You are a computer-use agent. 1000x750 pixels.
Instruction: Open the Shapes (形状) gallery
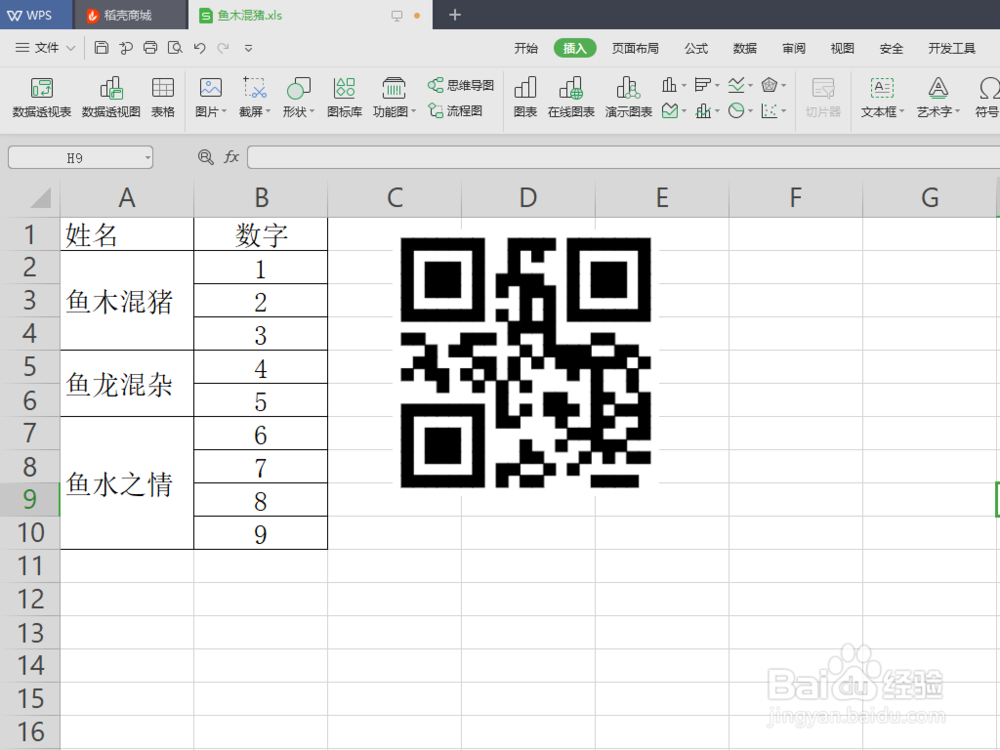[x=298, y=97]
